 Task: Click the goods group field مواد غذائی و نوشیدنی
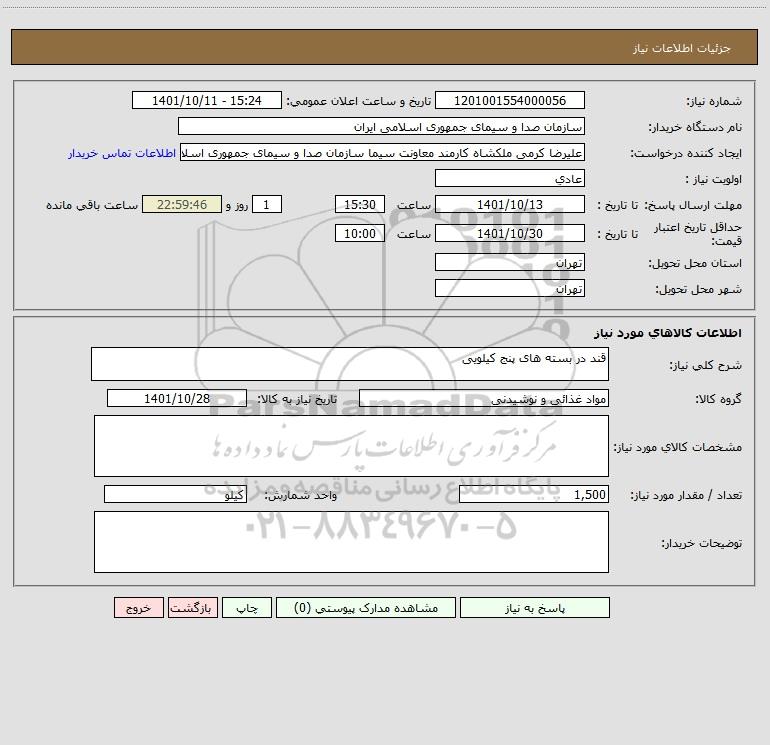tap(484, 398)
